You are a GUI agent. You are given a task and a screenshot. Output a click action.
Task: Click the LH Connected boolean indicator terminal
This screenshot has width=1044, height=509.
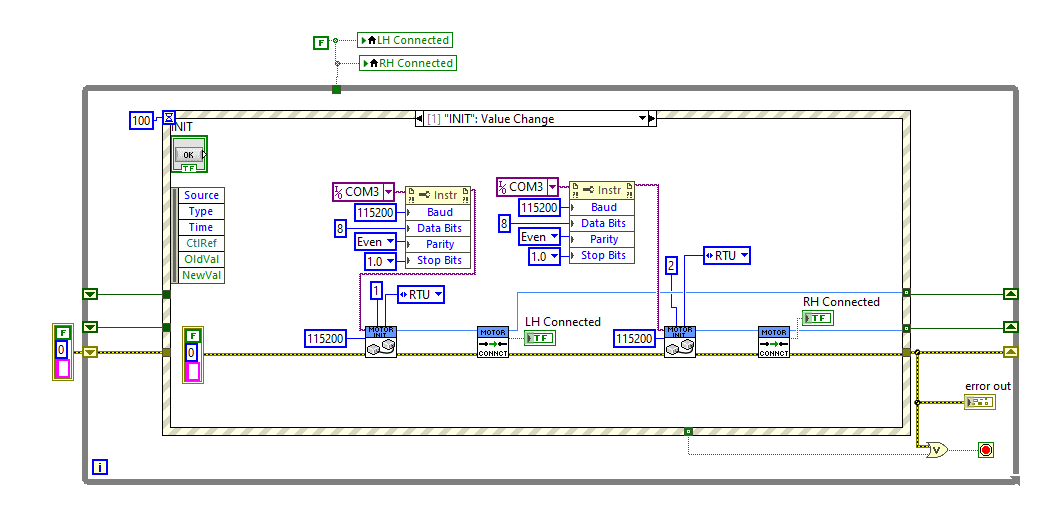point(540,338)
